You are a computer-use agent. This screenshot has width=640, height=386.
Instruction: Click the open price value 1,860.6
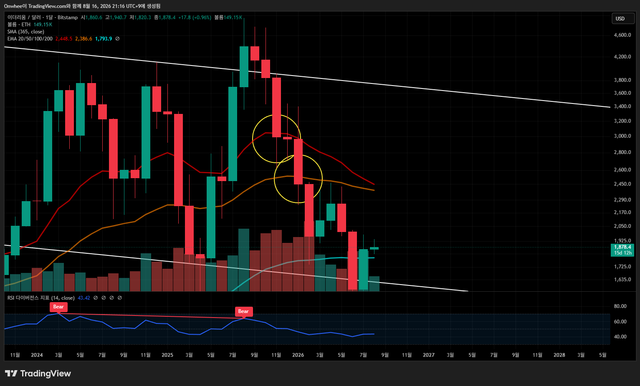94,18
